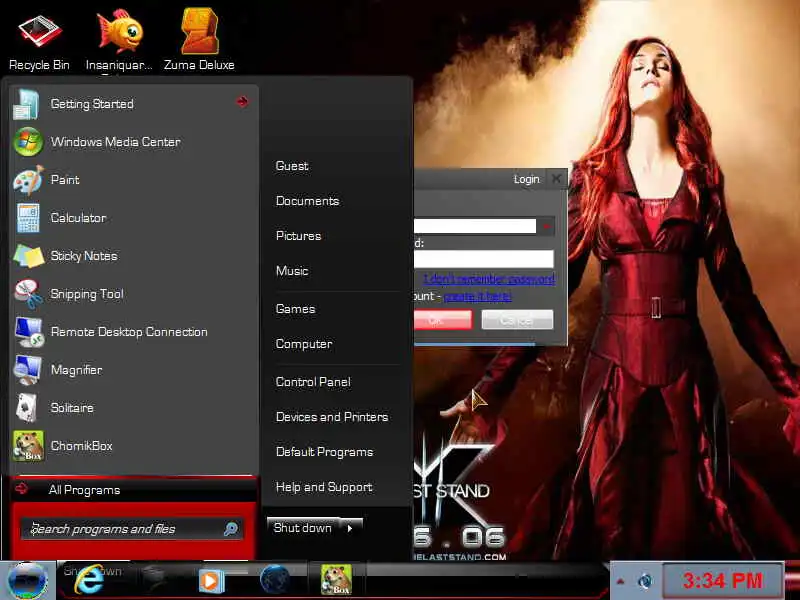Click 'I don't remember password' link
This screenshot has width=800, height=600.
click(489, 279)
